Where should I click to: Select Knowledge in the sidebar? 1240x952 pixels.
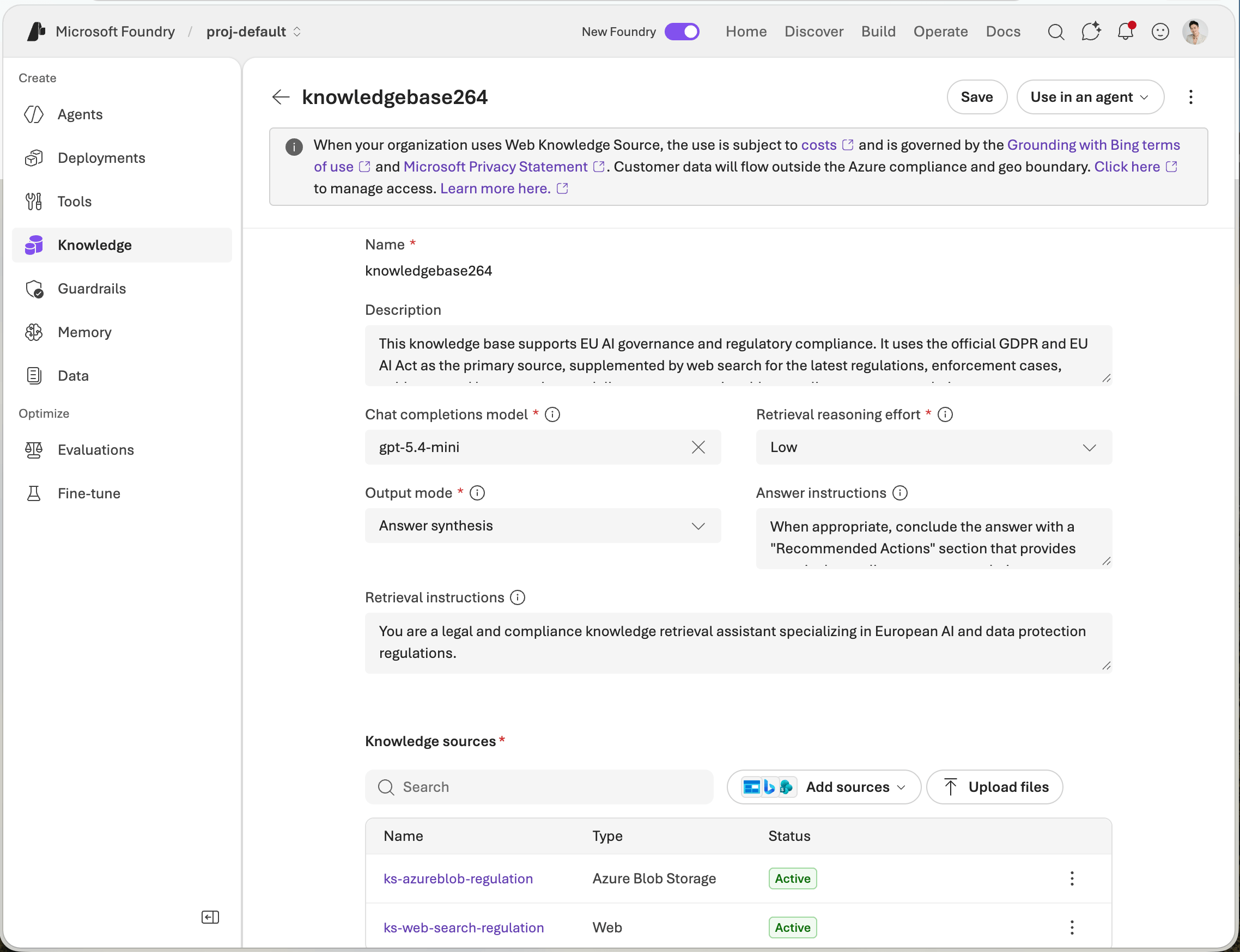pyautogui.click(x=122, y=246)
